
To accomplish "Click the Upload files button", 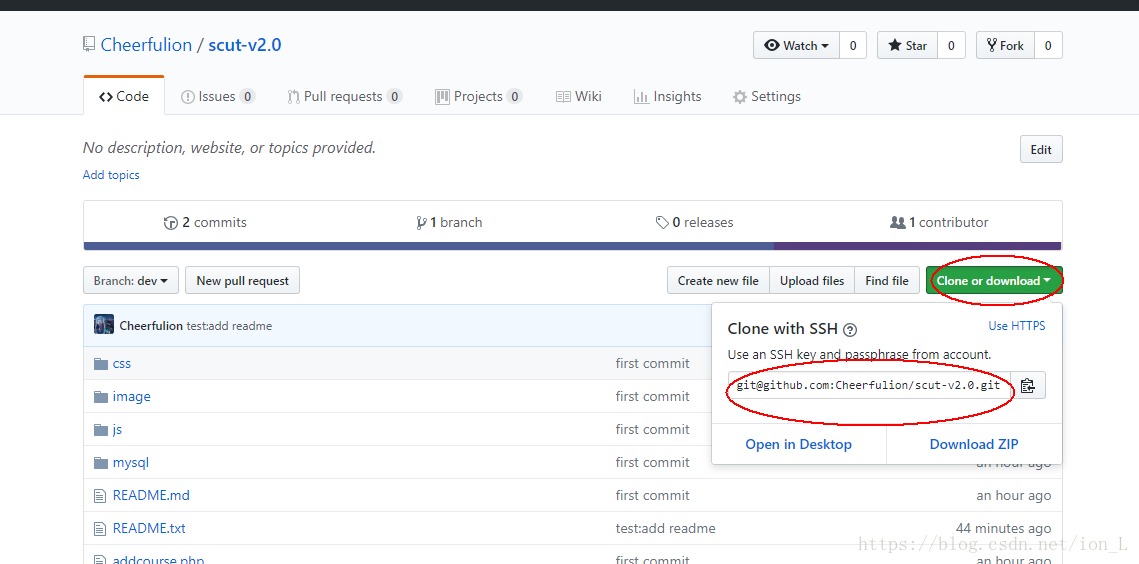I will click(812, 281).
